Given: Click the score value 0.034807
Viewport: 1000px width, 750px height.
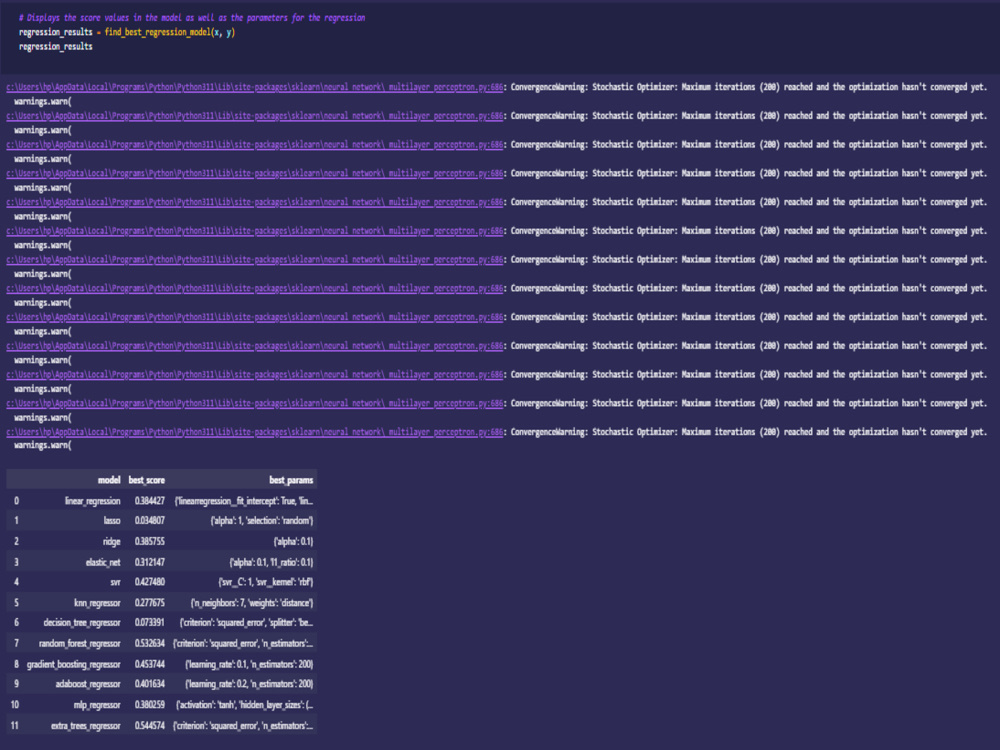Looking at the screenshot, I should click(150, 521).
